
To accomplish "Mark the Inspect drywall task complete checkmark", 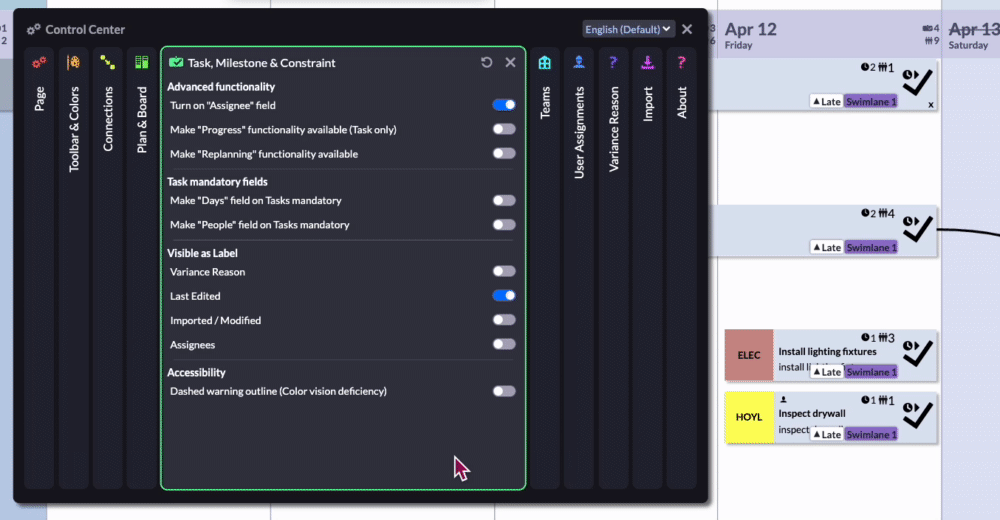I will pyautogui.click(x=918, y=415).
